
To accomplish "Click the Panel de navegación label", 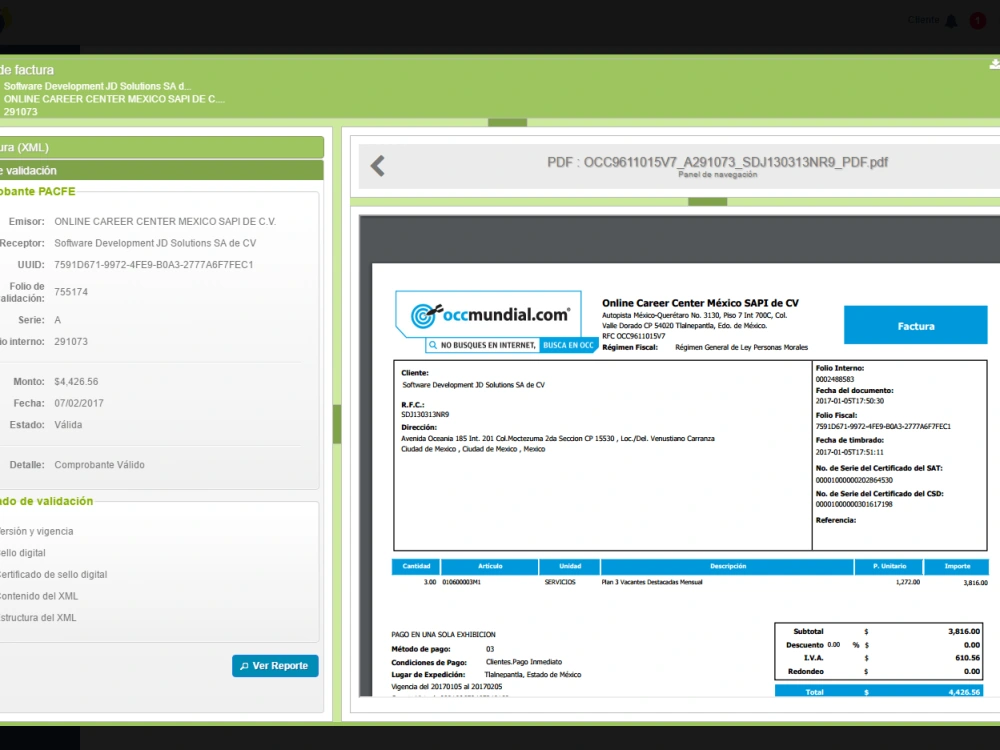I will (717, 175).
